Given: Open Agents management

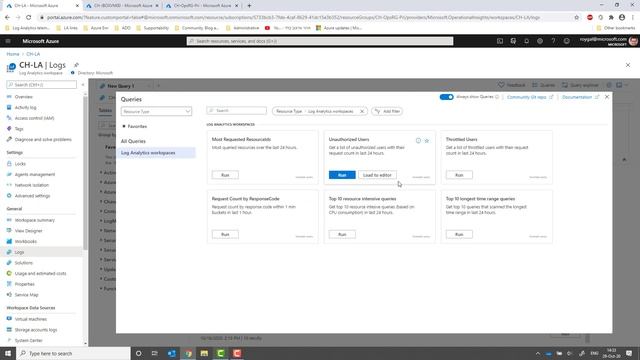Looking at the screenshot, I should tap(35, 174).
